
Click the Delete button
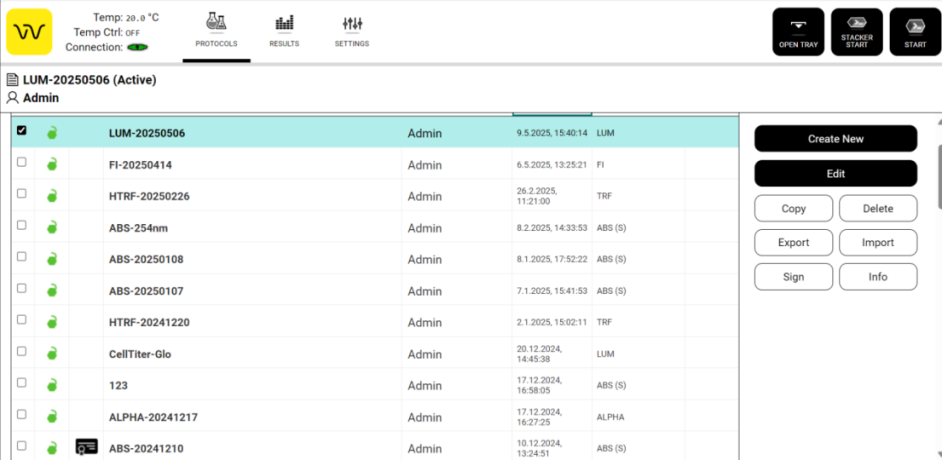click(x=878, y=208)
